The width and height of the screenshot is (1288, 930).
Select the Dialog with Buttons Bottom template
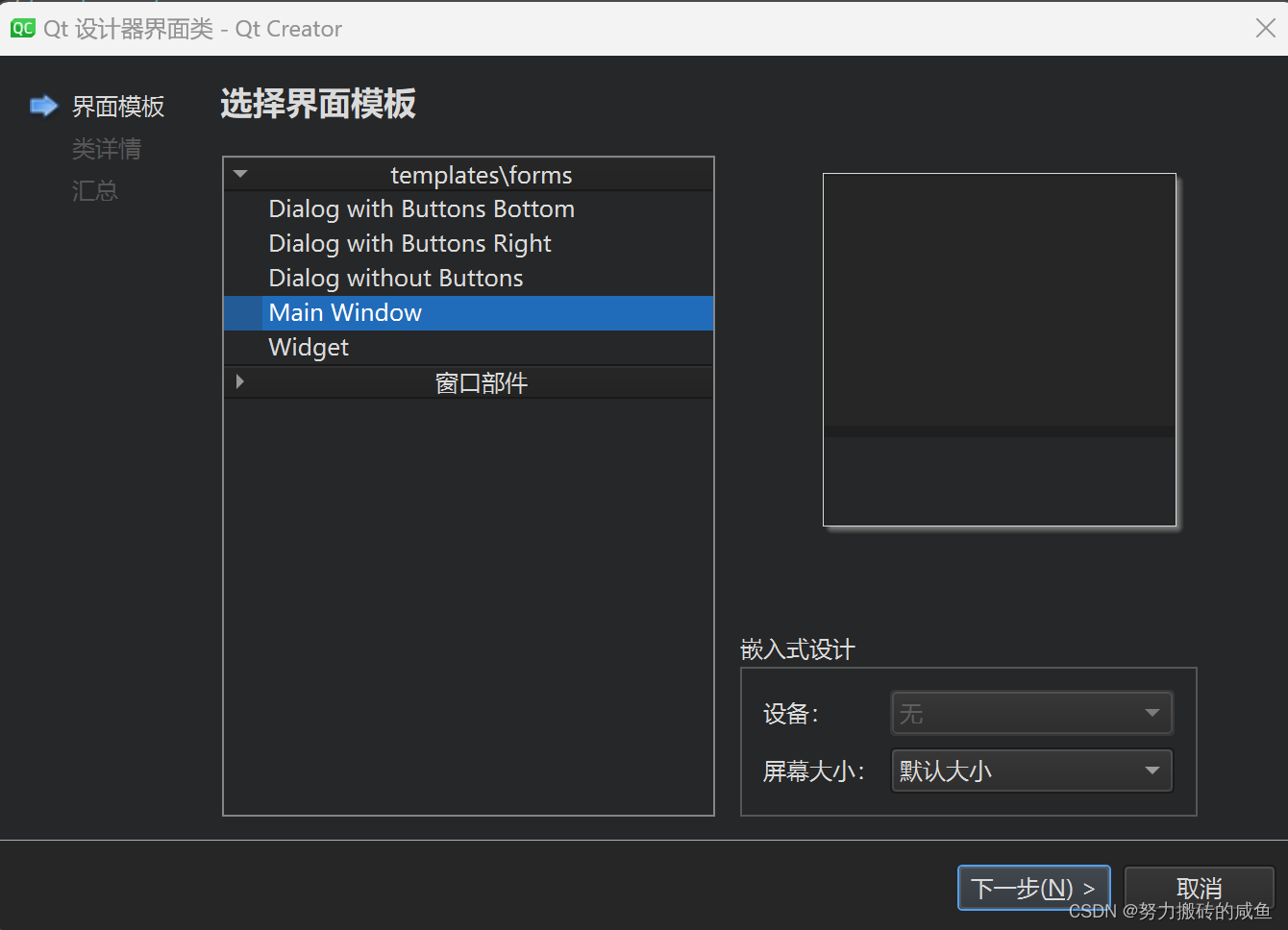click(x=421, y=208)
